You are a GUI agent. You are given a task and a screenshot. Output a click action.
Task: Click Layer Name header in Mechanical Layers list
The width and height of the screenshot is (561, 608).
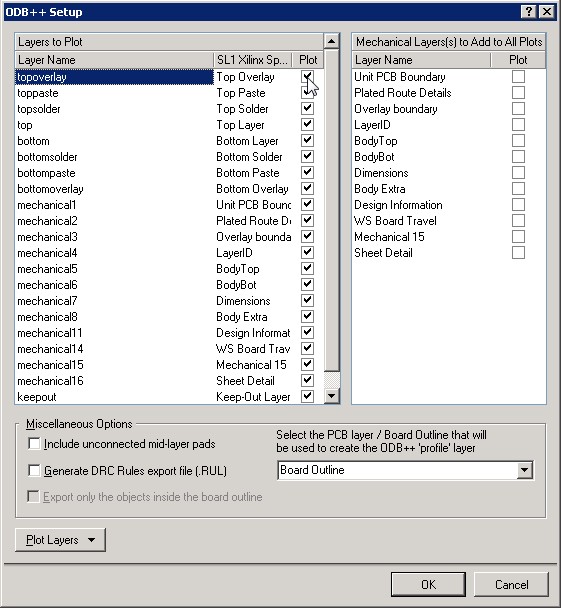pos(421,60)
